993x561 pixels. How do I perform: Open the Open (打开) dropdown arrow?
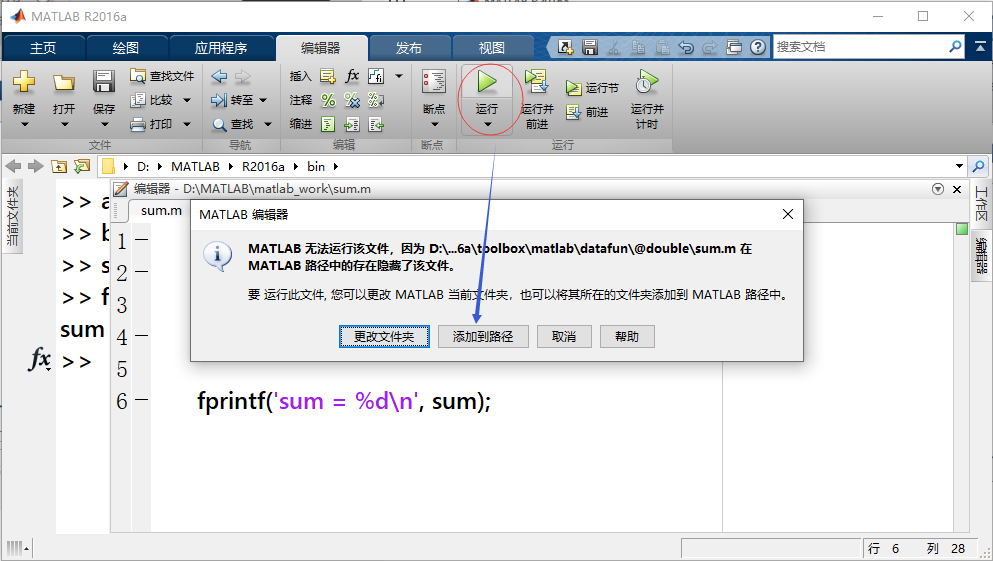tap(64, 125)
